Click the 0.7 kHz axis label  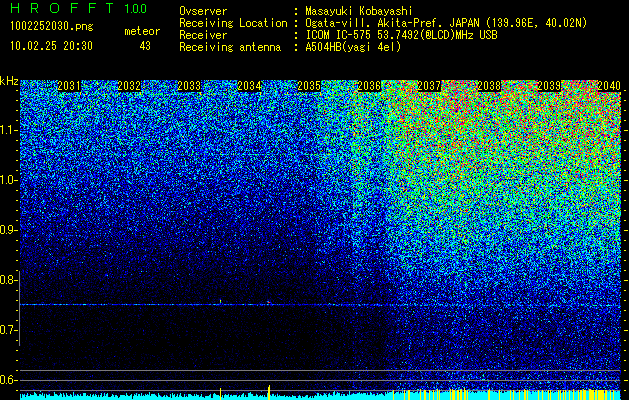click(x=7, y=330)
